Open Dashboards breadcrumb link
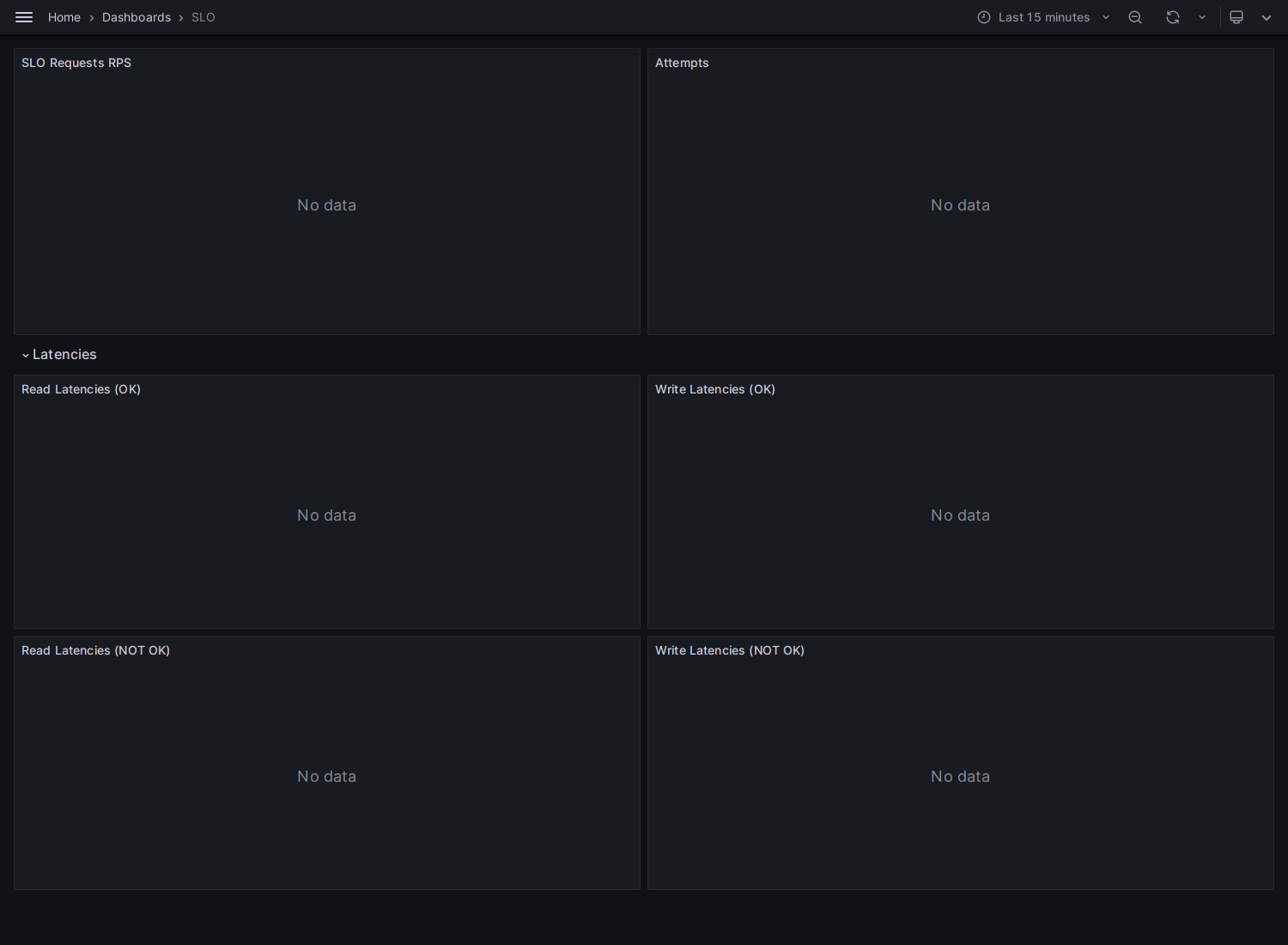The width and height of the screenshot is (1288, 945). tap(137, 17)
